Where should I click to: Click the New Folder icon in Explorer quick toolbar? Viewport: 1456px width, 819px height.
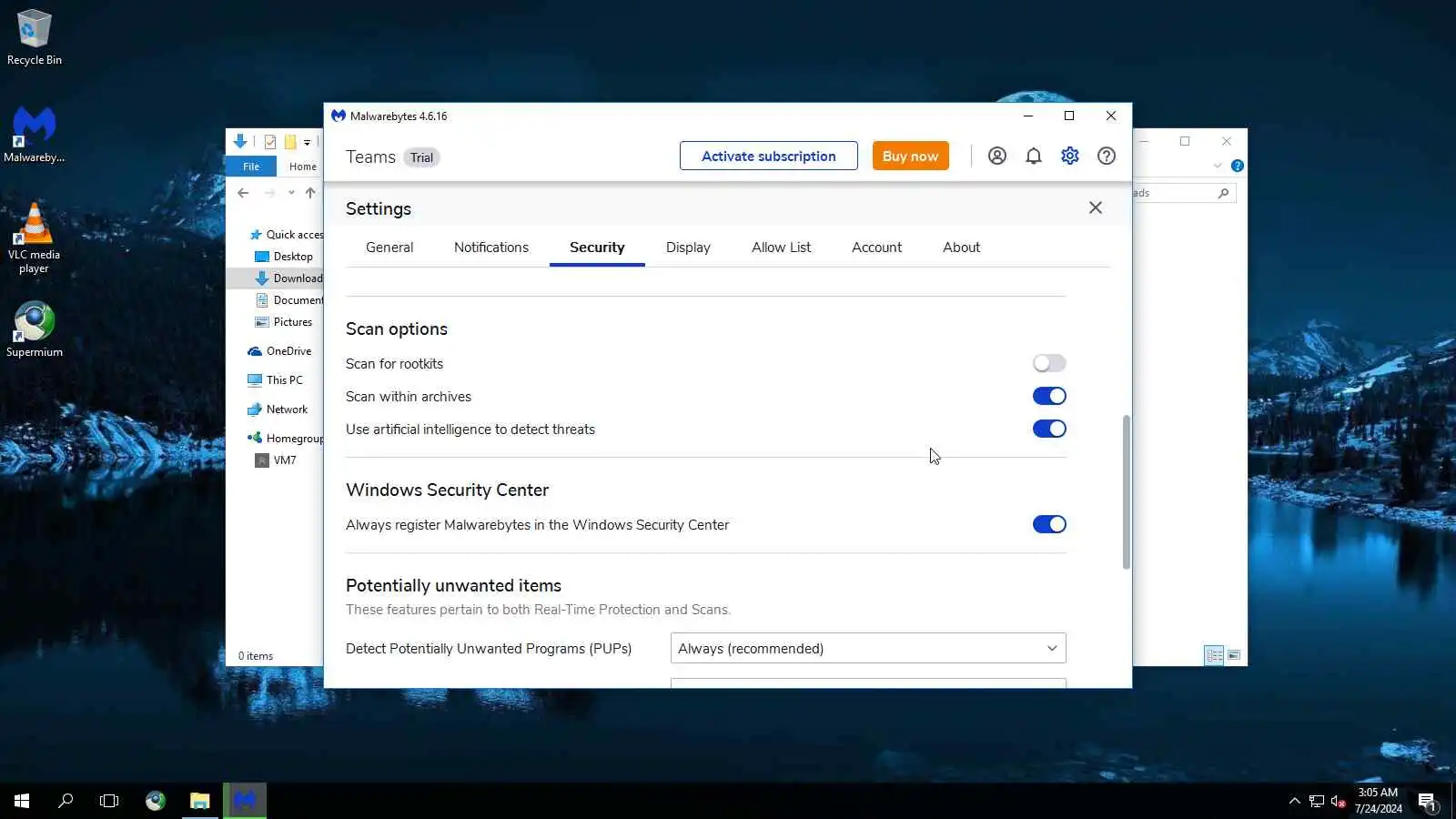point(290,142)
